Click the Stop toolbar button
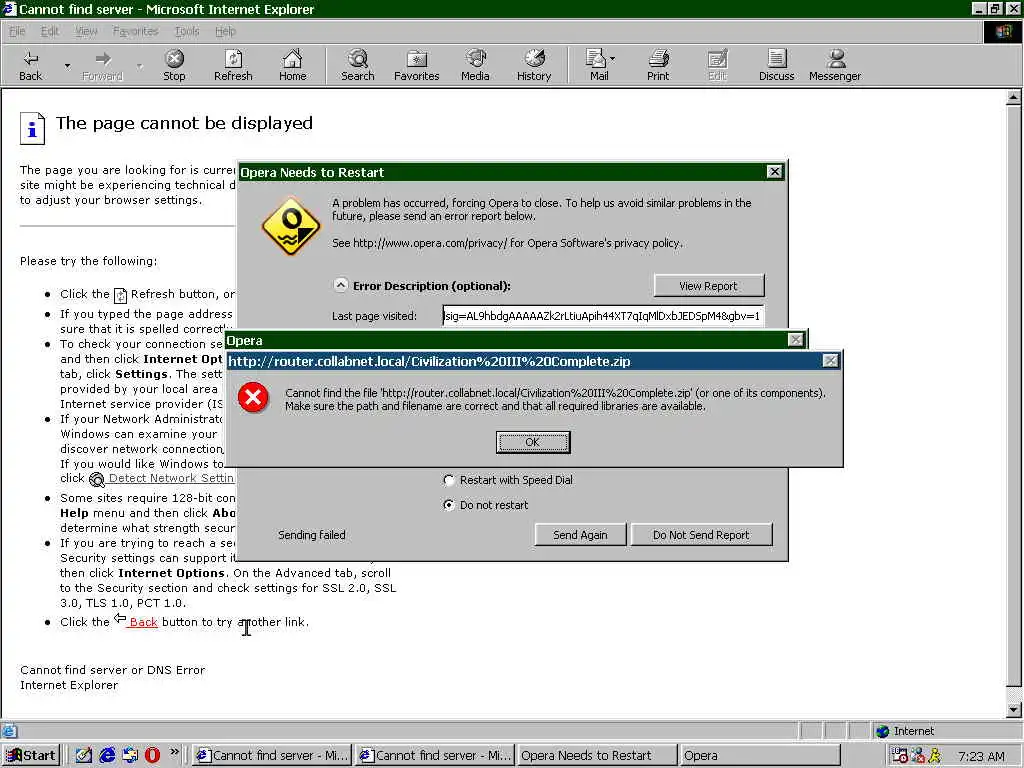1024x768 pixels. click(x=174, y=65)
